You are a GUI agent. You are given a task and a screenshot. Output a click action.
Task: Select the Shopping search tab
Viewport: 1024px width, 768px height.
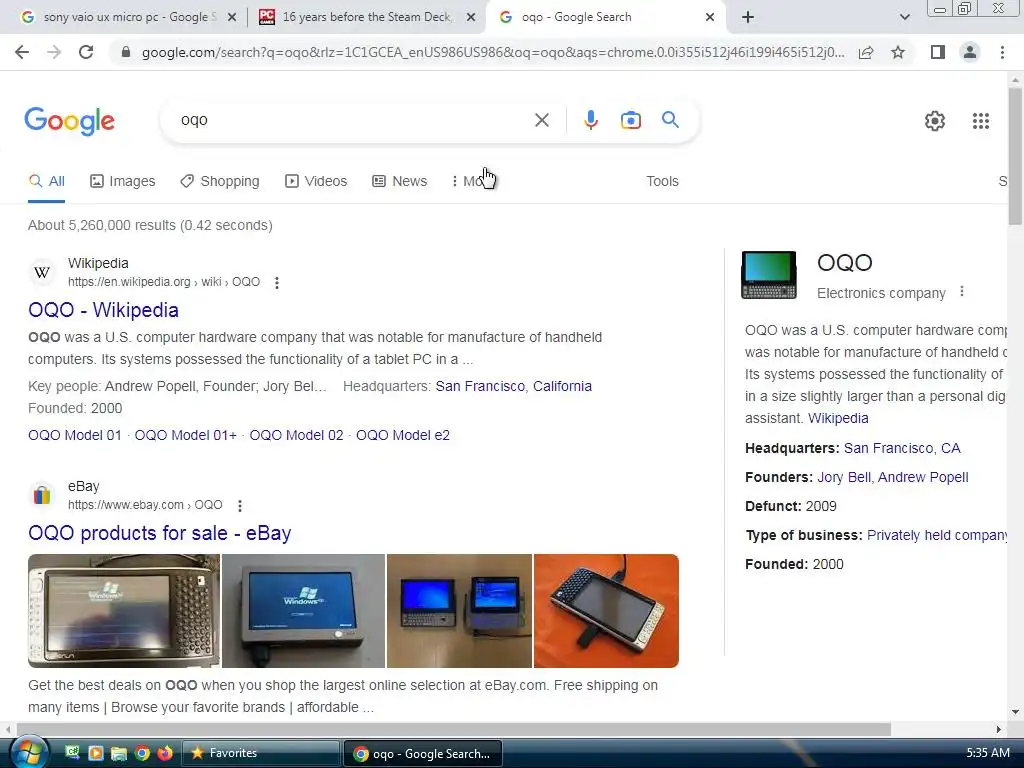220,181
